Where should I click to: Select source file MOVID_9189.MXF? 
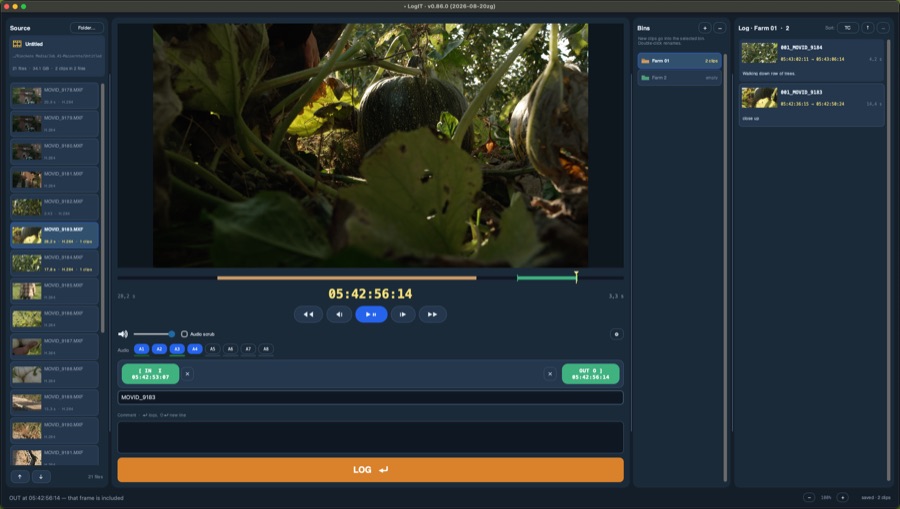pos(55,402)
